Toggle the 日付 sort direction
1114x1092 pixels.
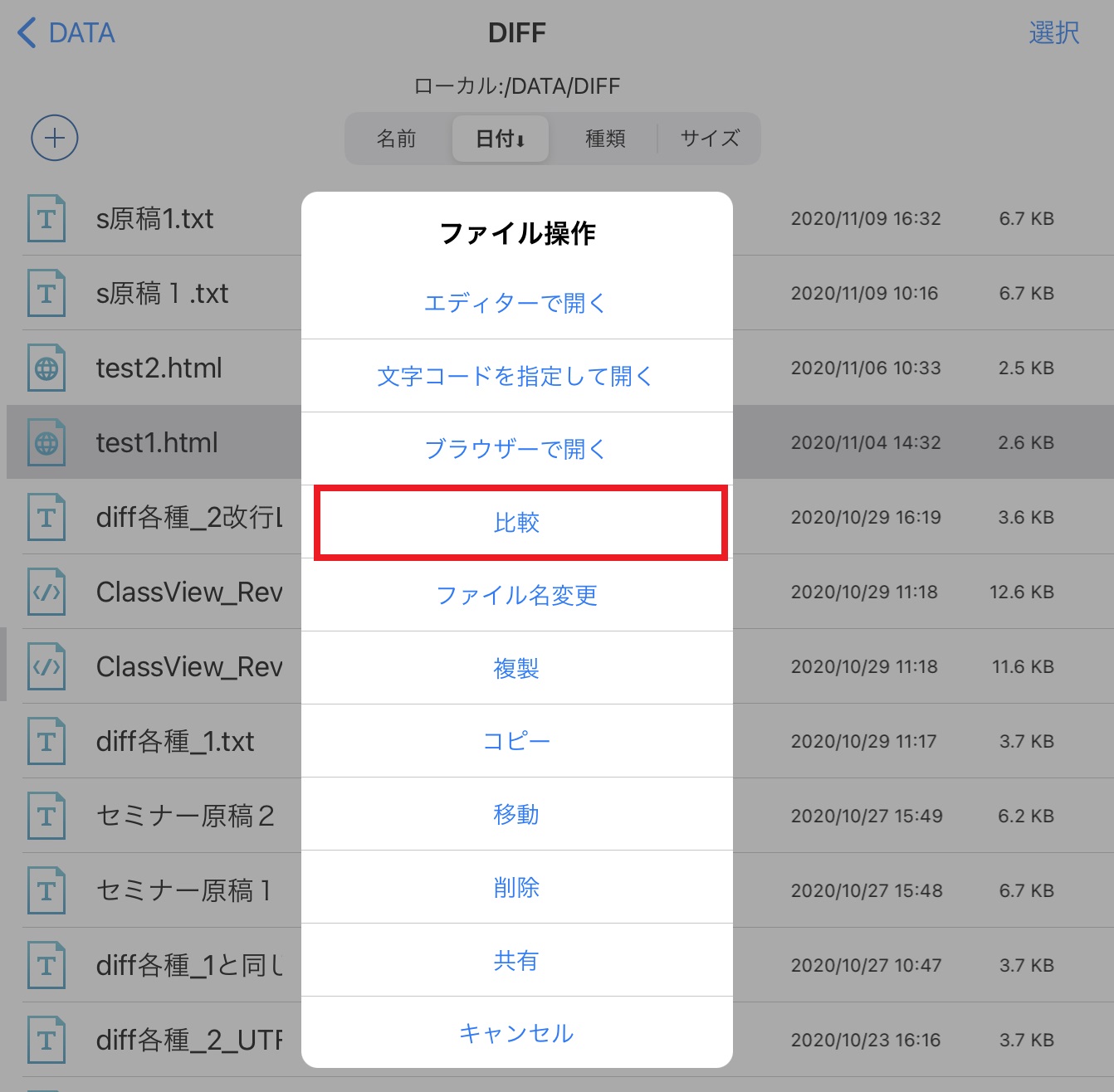(x=500, y=139)
